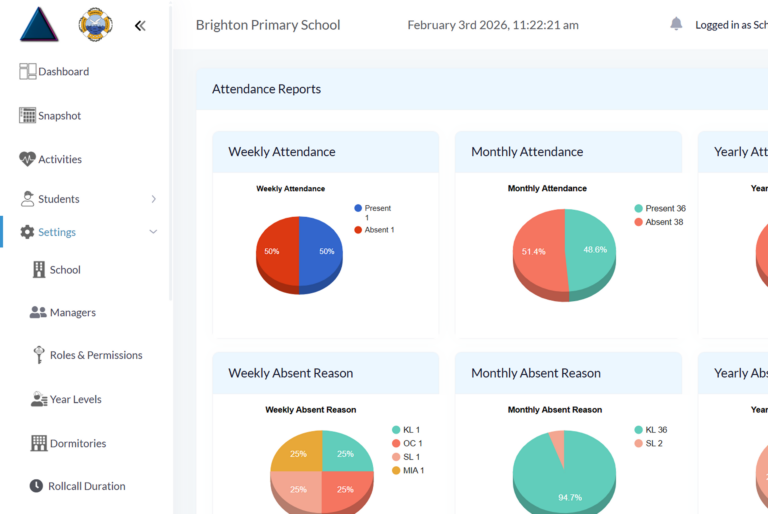Click the Dashboard icon in sidebar
This screenshot has width=768, height=514.
27,71
